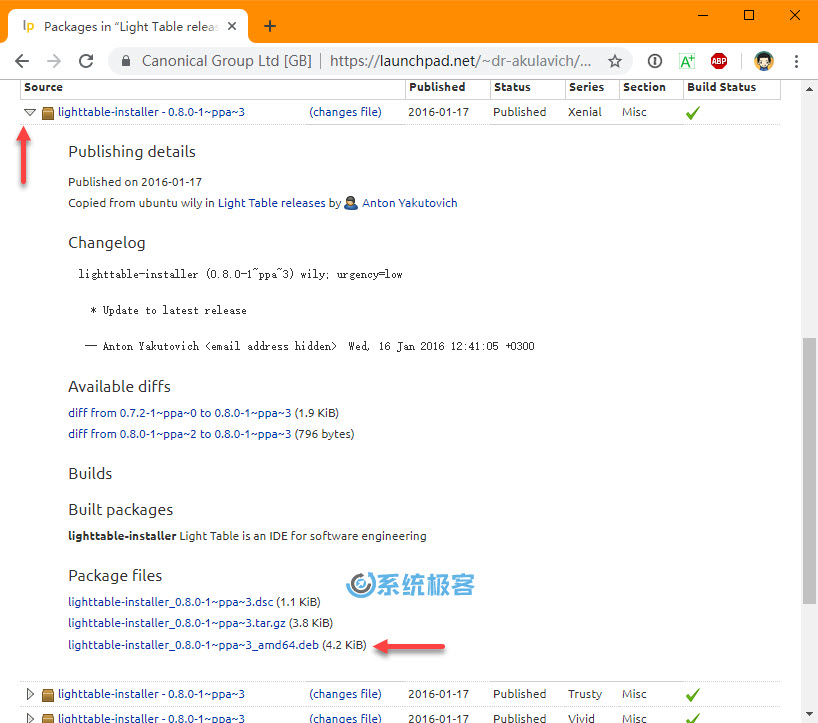Click the 'Update to latest release' changelog line
This screenshot has width=818, height=723.
(x=169, y=310)
